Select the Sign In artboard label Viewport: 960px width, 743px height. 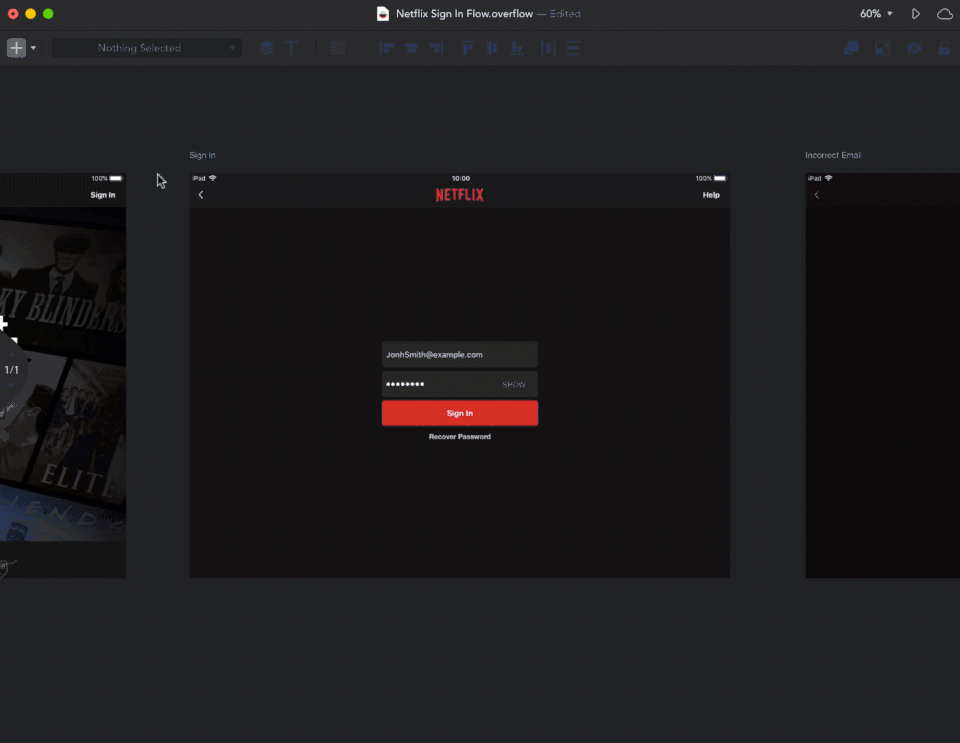[202, 155]
